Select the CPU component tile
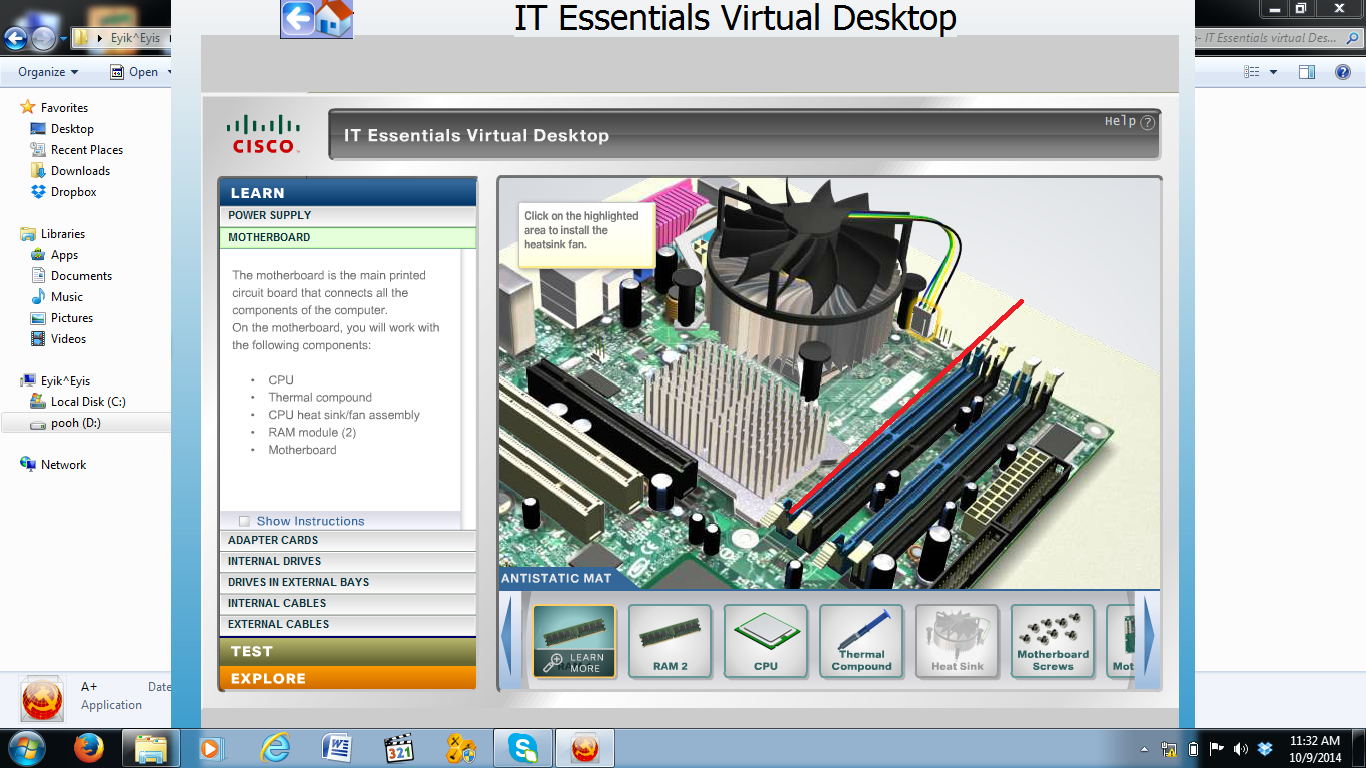The width and height of the screenshot is (1366, 768). click(x=766, y=641)
